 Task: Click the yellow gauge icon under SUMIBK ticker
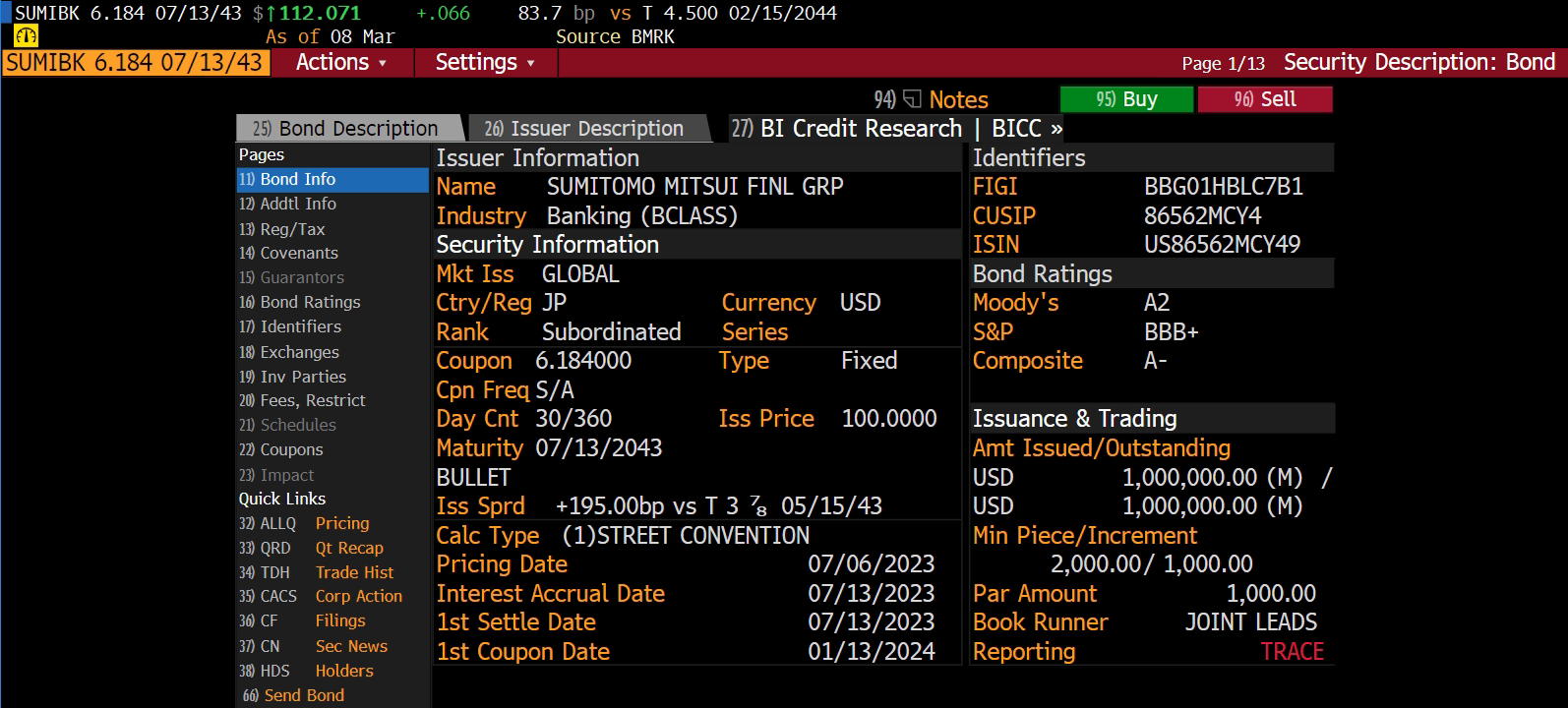(27, 36)
